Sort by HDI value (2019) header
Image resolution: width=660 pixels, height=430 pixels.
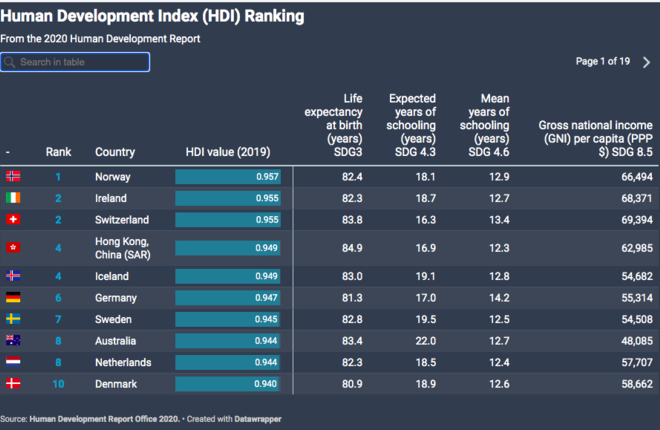228,153
